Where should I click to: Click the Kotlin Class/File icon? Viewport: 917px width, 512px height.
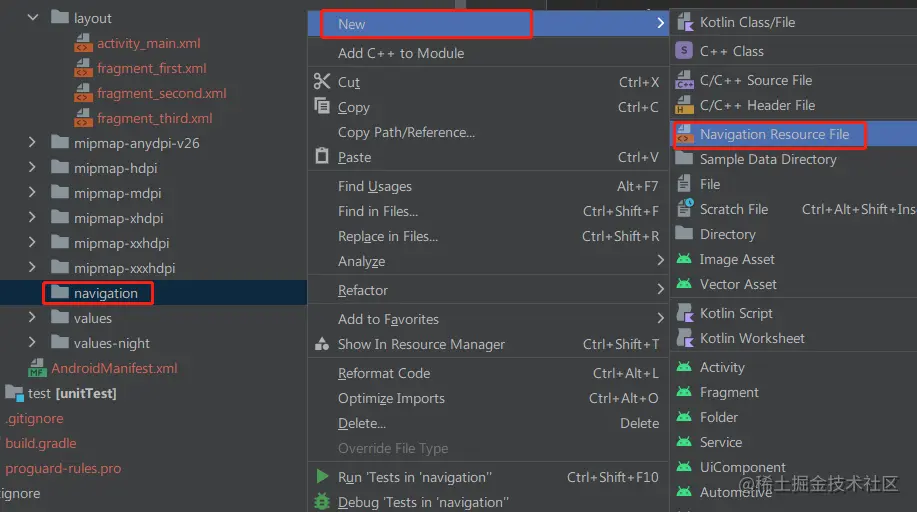684,22
